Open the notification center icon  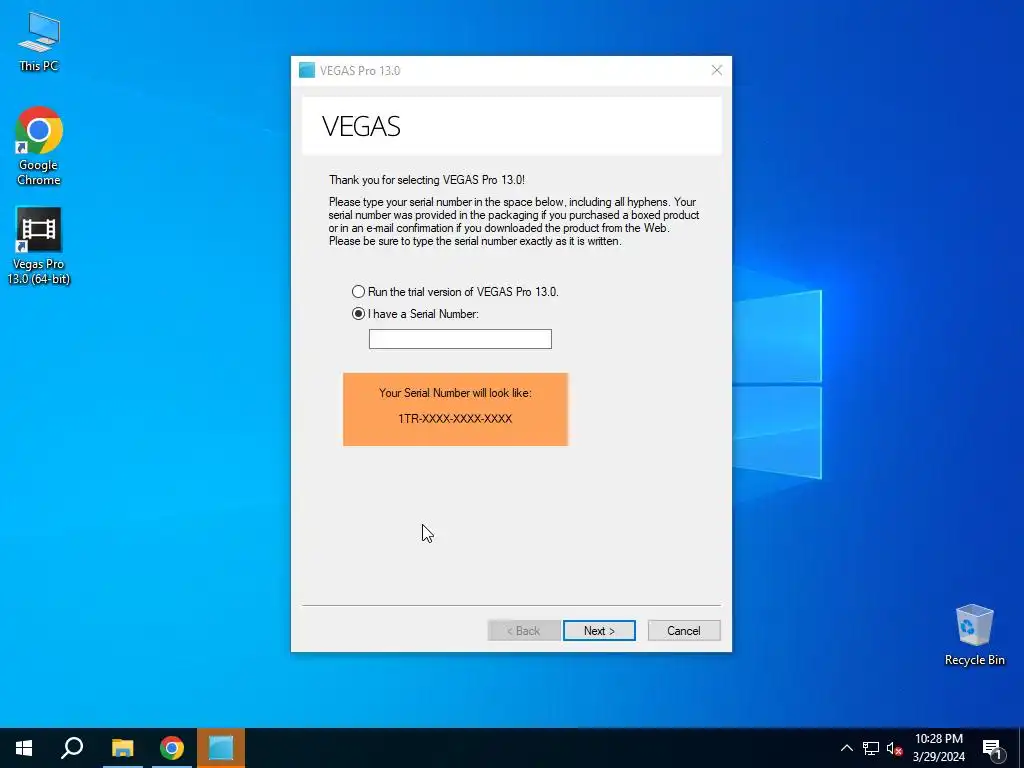[993, 748]
